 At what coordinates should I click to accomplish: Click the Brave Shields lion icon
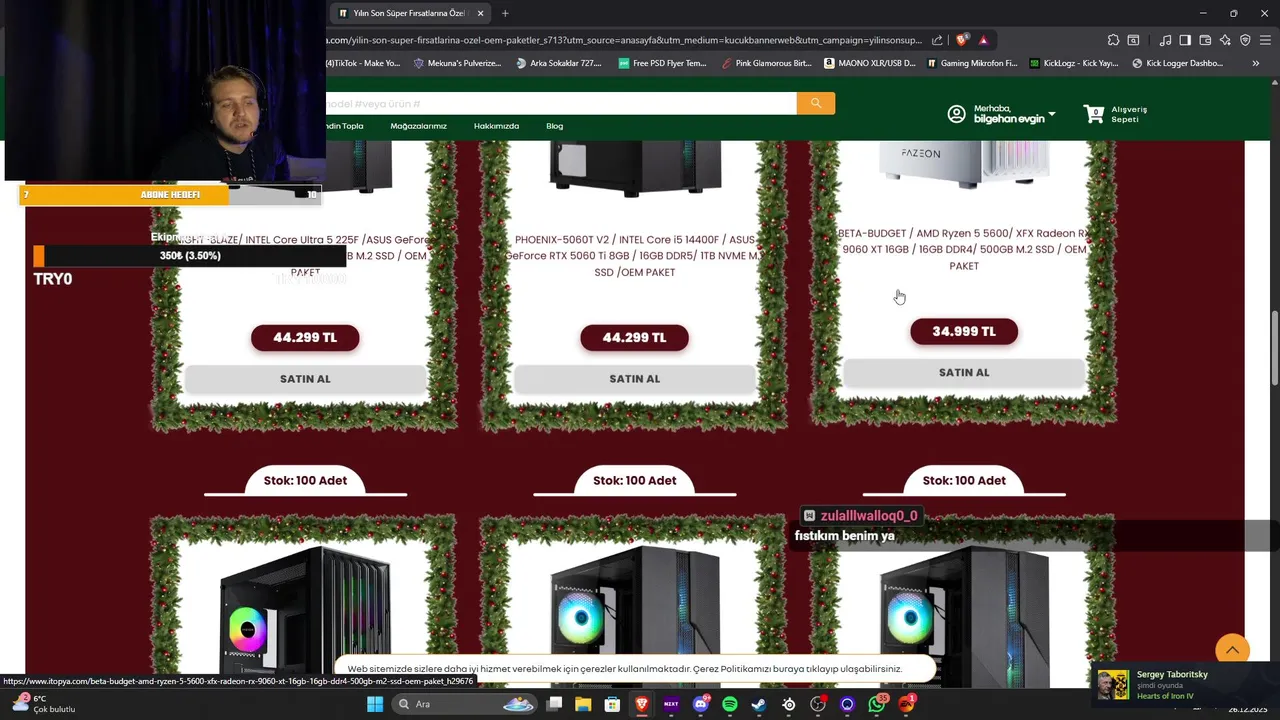pos(962,40)
